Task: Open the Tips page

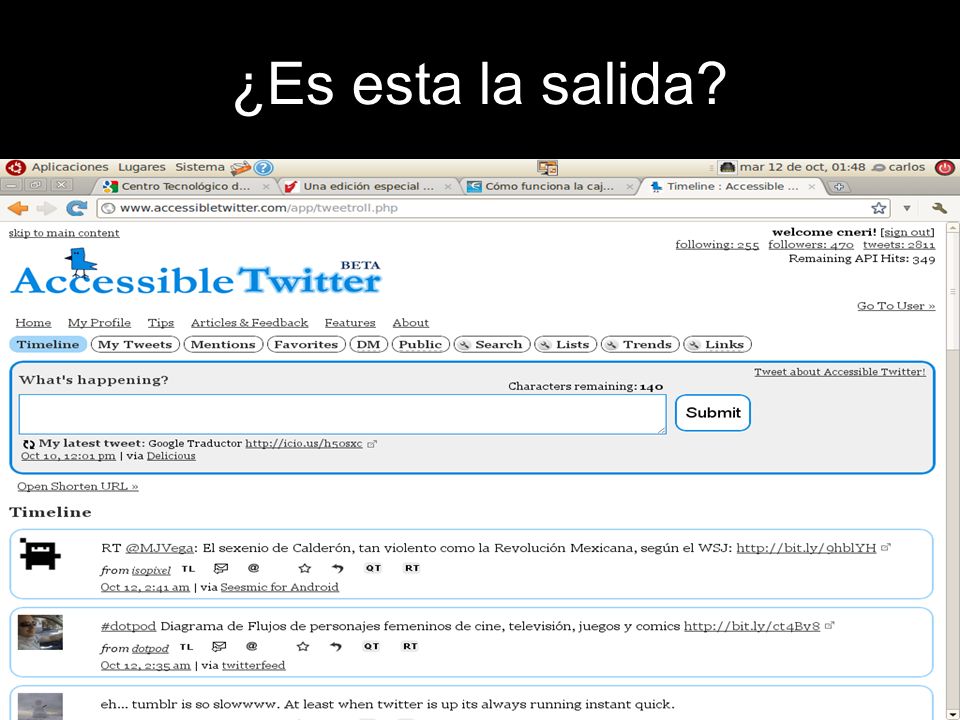Action: 160,323
